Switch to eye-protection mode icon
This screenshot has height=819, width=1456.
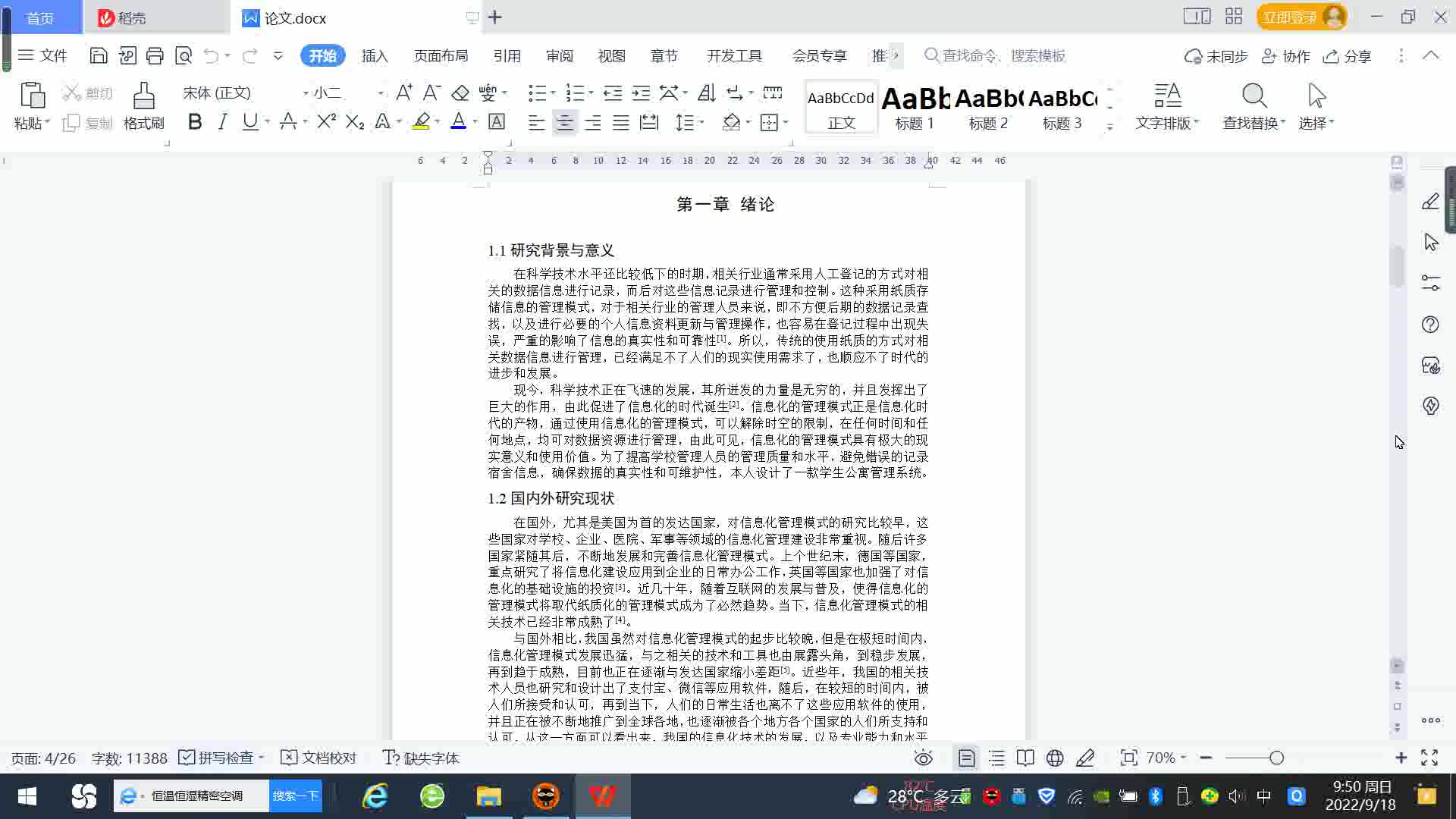click(x=924, y=758)
